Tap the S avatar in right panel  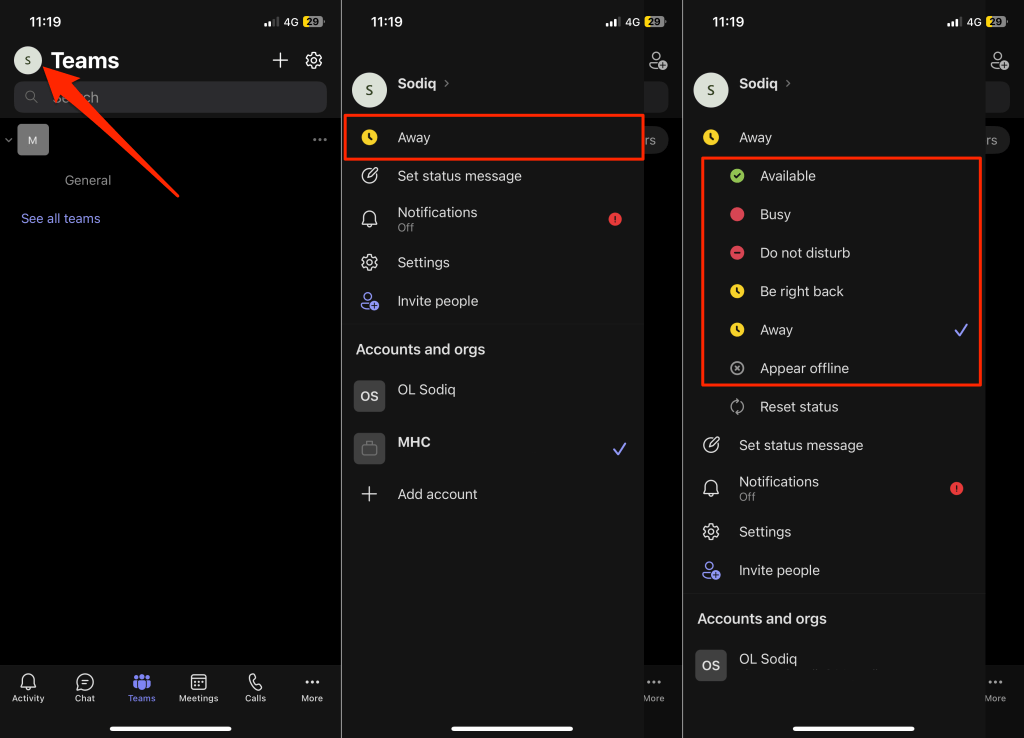tap(711, 90)
